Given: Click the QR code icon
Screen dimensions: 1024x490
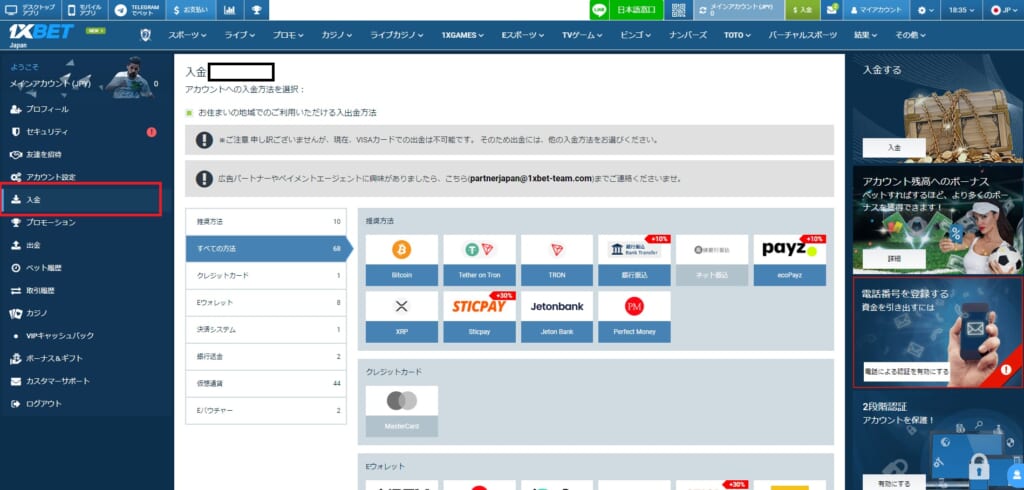Looking at the screenshot, I should point(679,10).
